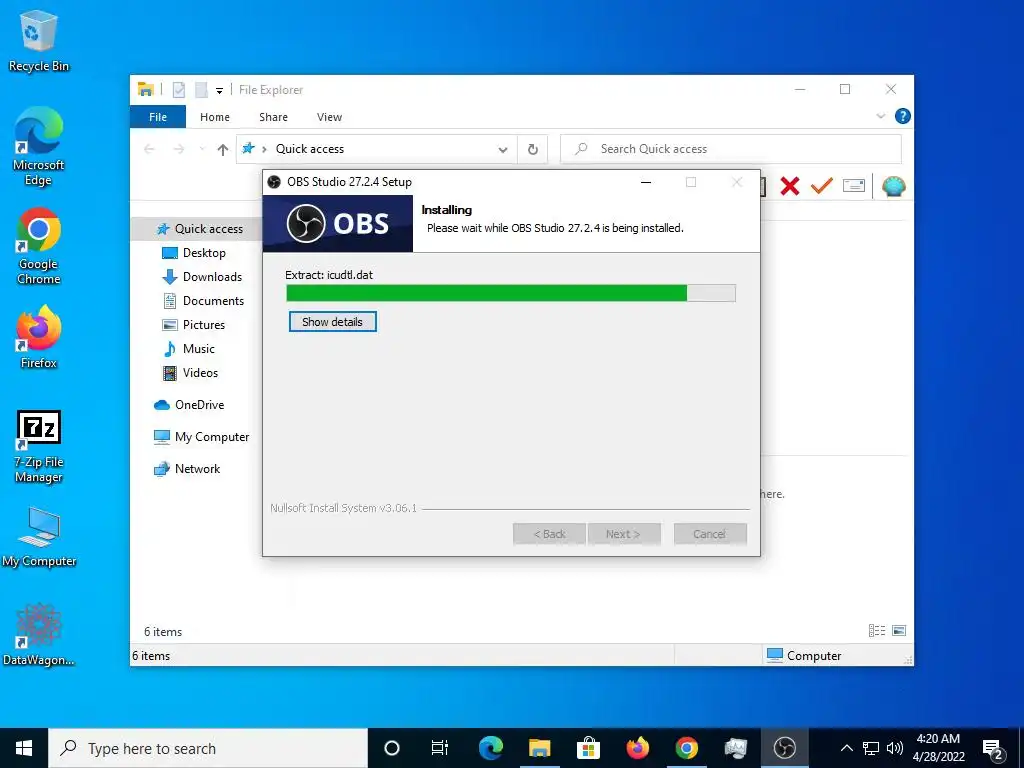Viewport: 1024px width, 768px height.
Task: Click the rename box toolbar icon
Action: coord(854,187)
